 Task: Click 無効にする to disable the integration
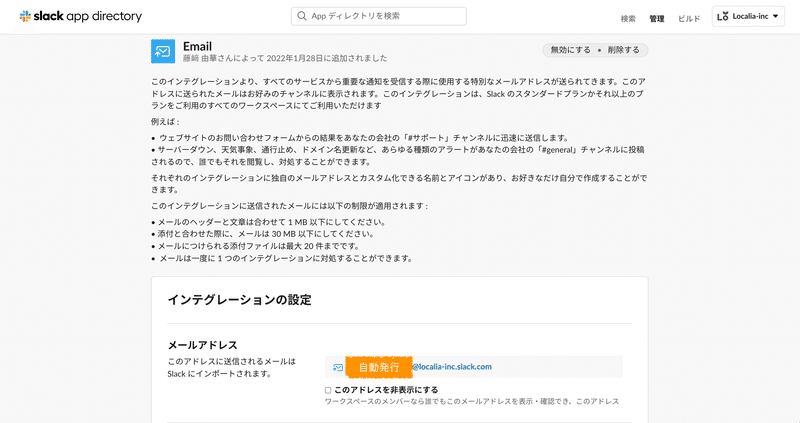570,50
